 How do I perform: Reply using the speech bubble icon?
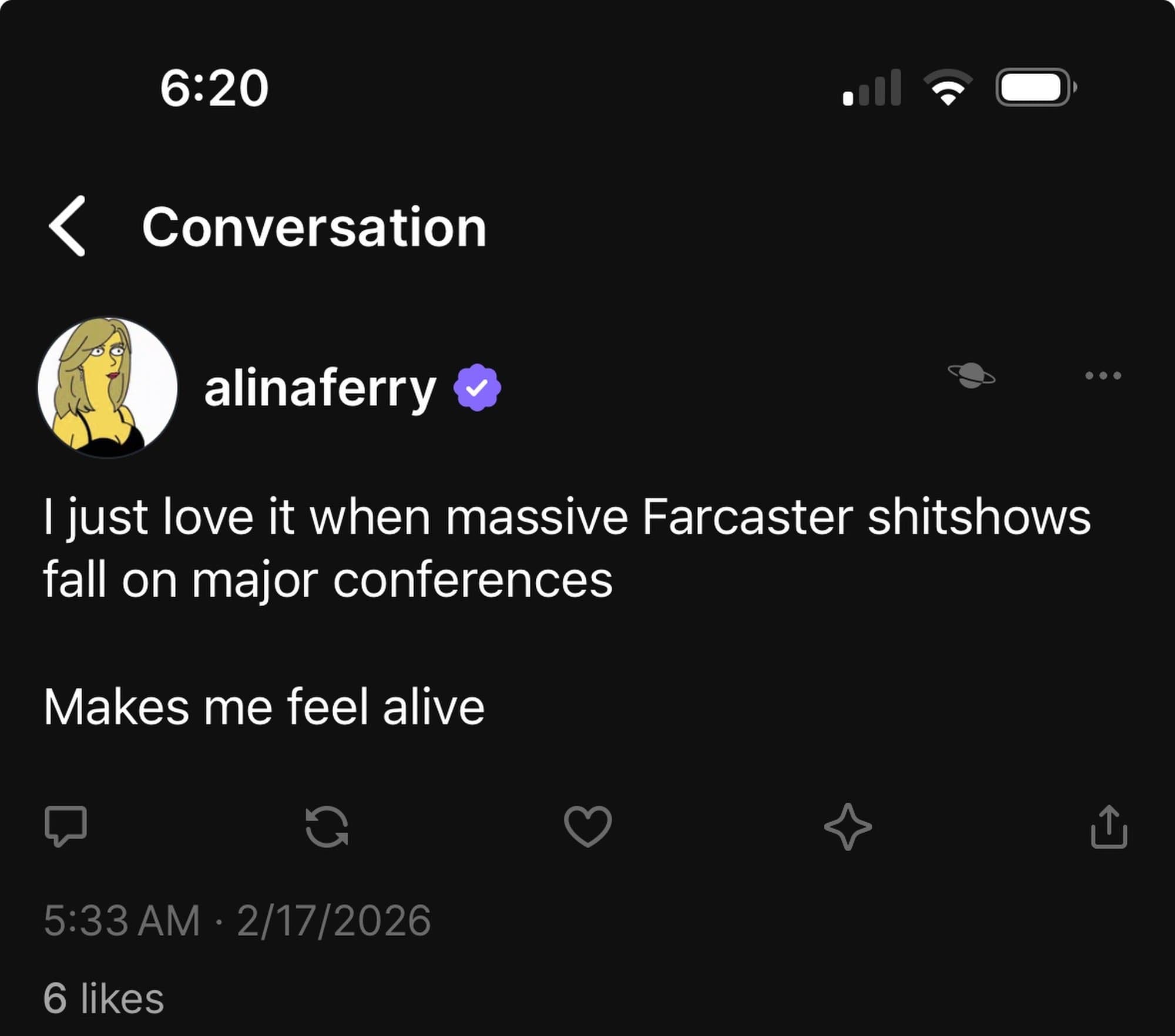(66, 826)
